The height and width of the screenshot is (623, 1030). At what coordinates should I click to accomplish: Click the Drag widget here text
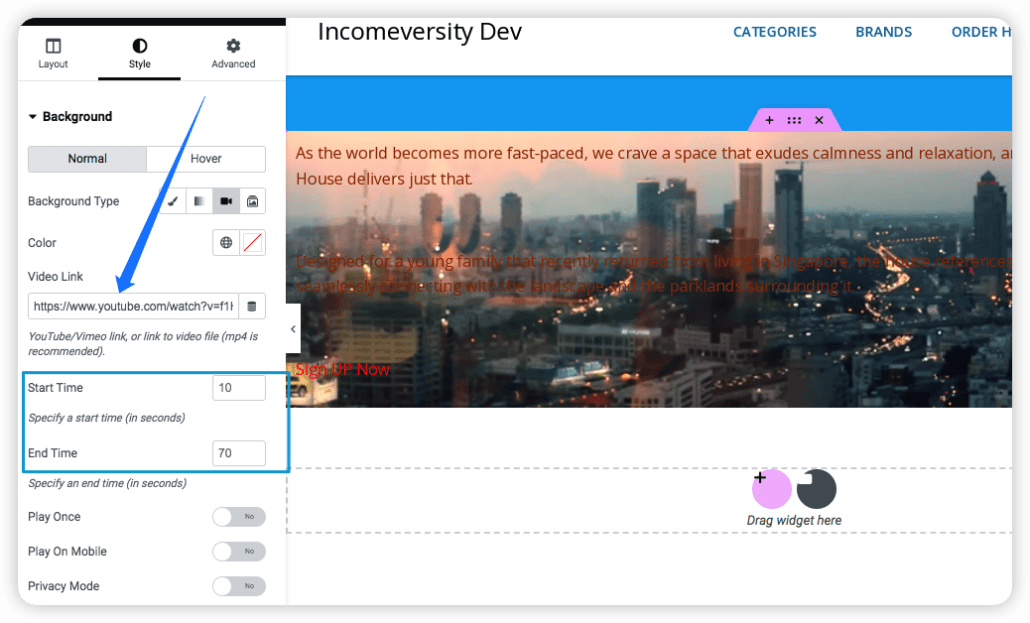click(x=794, y=520)
